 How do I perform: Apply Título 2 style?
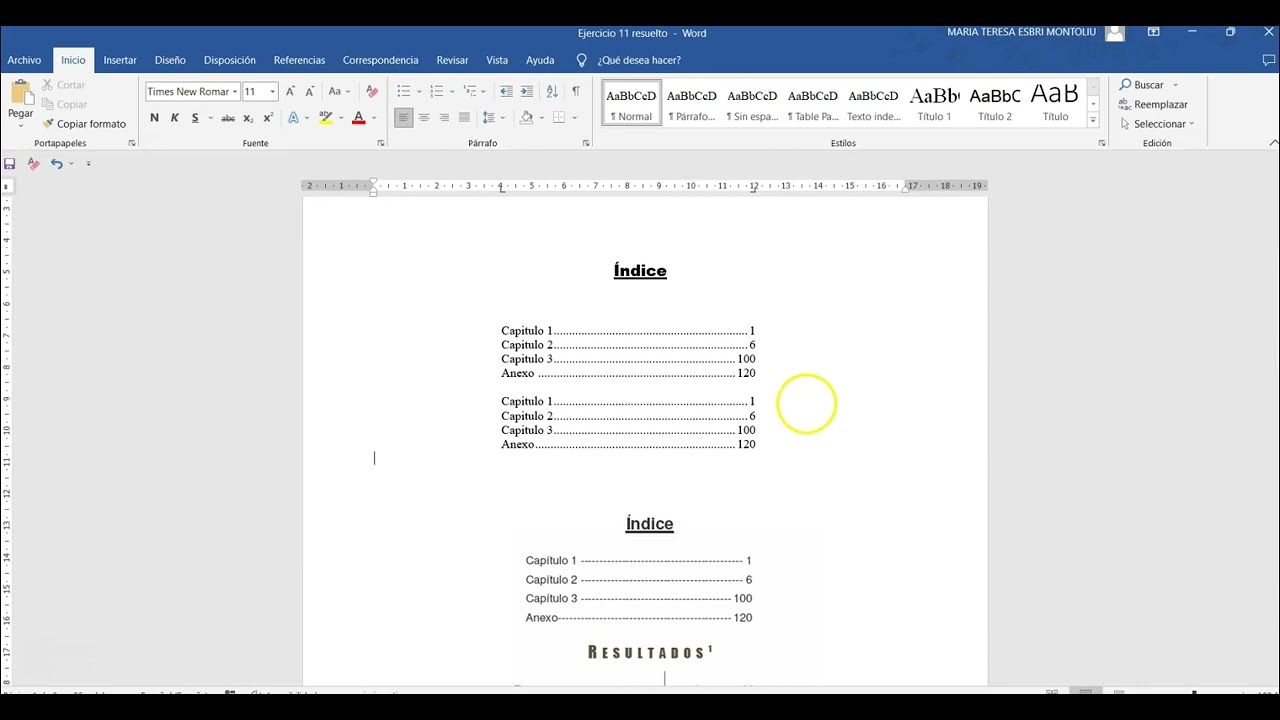click(x=995, y=103)
